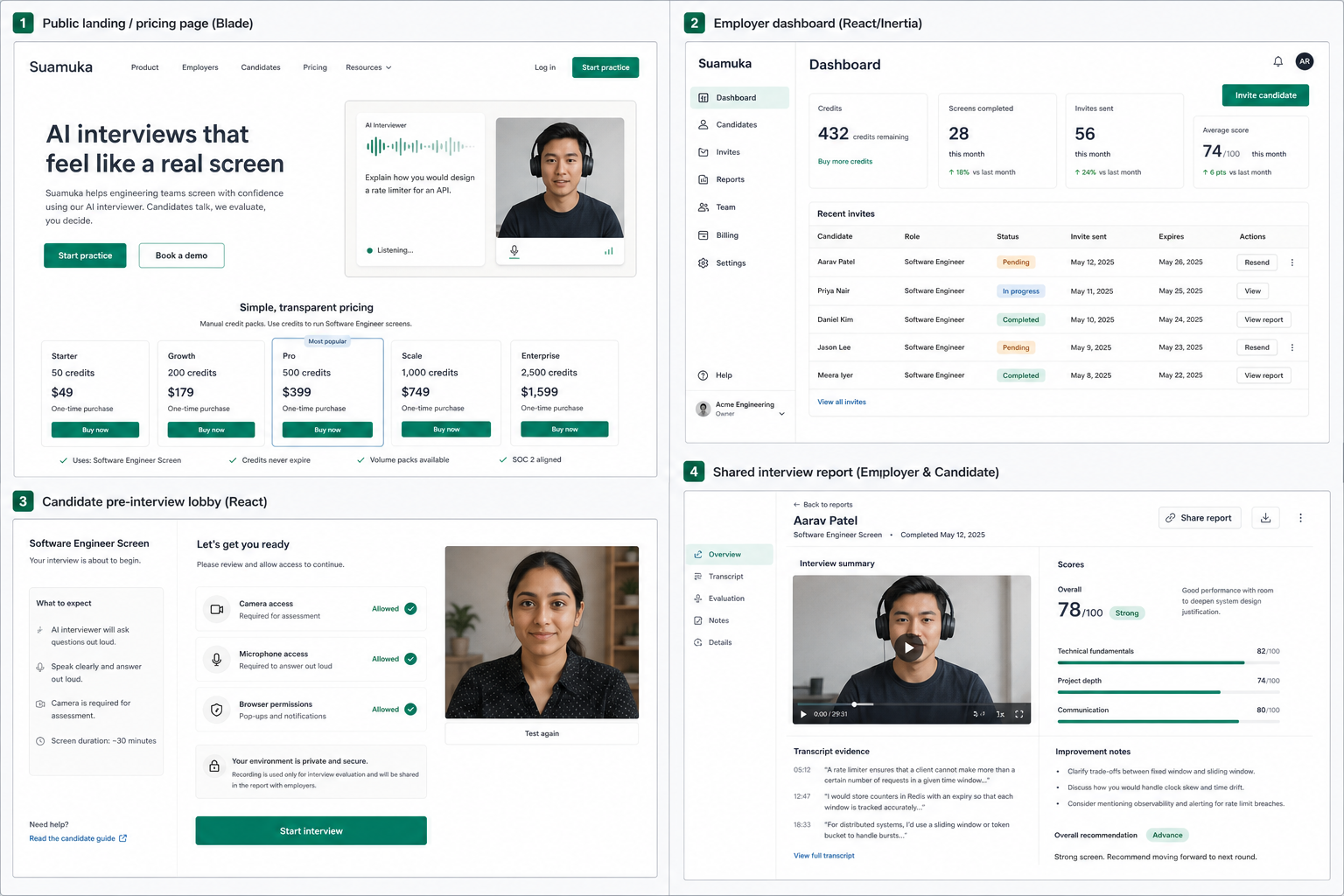Click Buy now on the Pro plan
This screenshot has width=1344, height=896.
coord(327,430)
